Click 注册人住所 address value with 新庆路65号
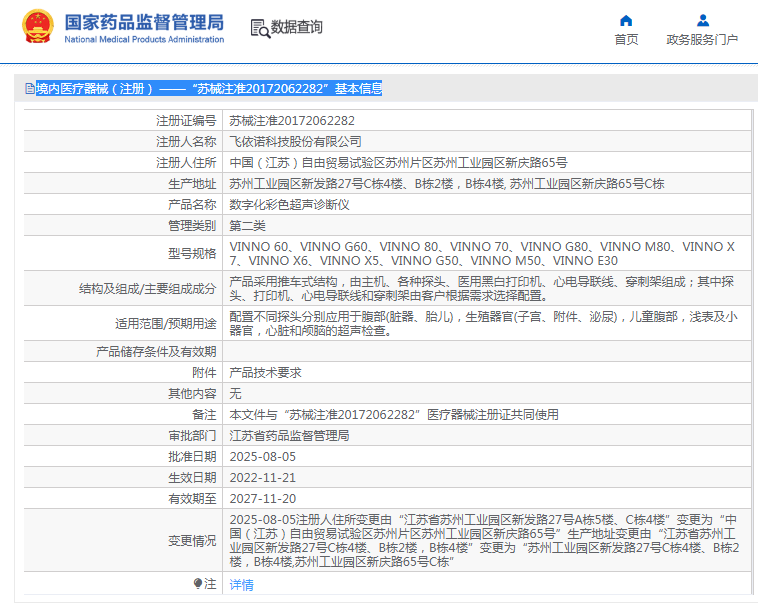Viewport: 758px width, 604px height. pyautogui.click(x=398, y=162)
